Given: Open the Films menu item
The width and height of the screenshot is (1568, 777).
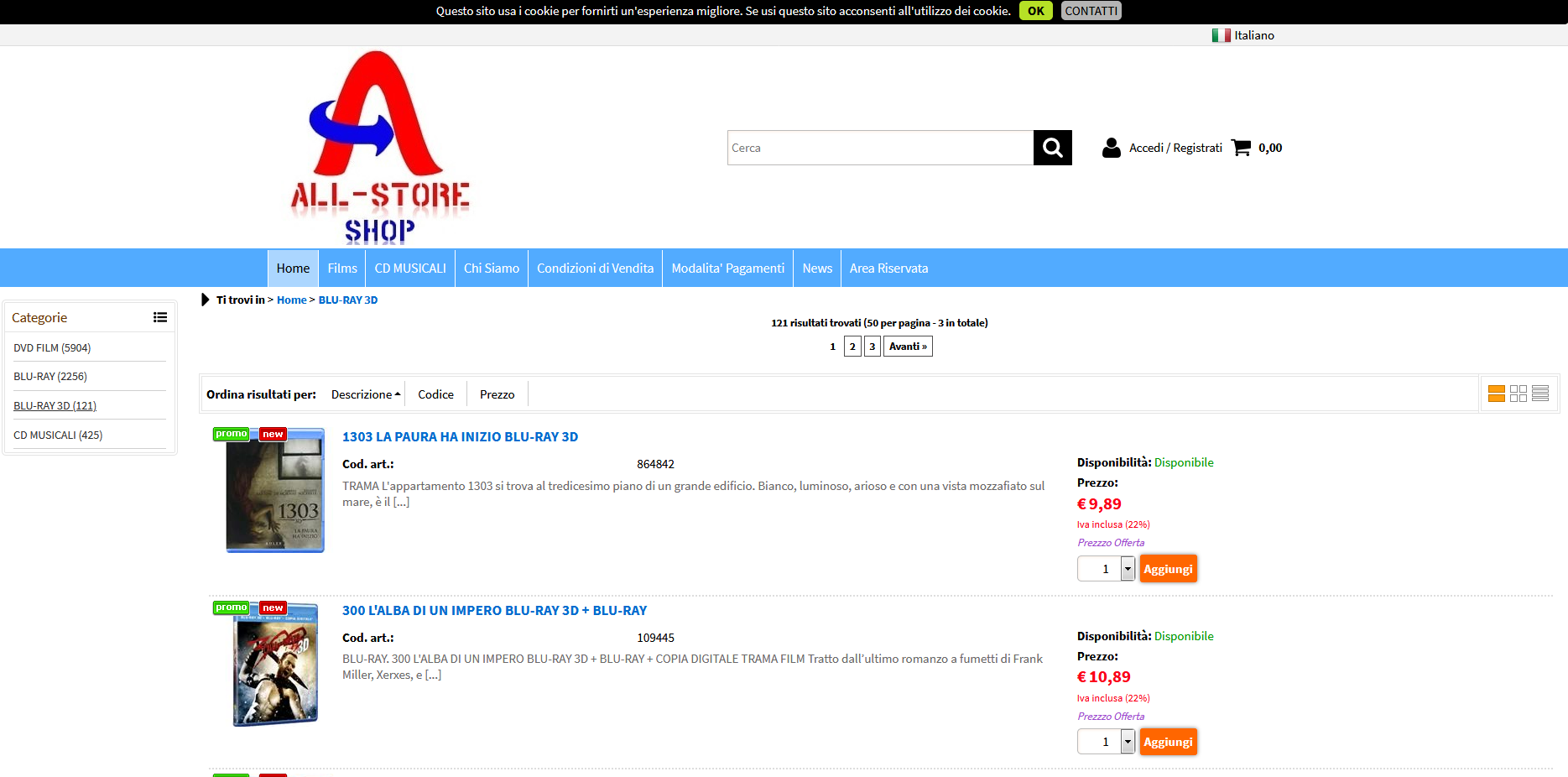Looking at the screenshot, I should point(342,269).
